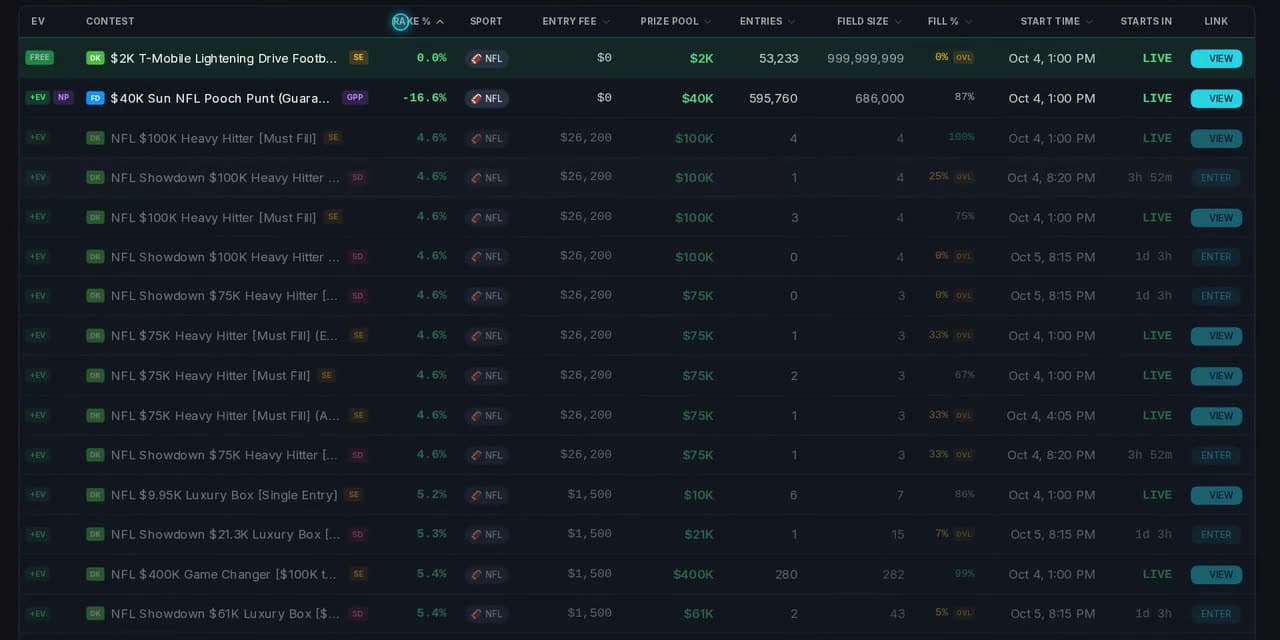The width and height of the screenshot is (1280, 640).
Task: Click the 999,999,999 field size value
Action: 865,58
